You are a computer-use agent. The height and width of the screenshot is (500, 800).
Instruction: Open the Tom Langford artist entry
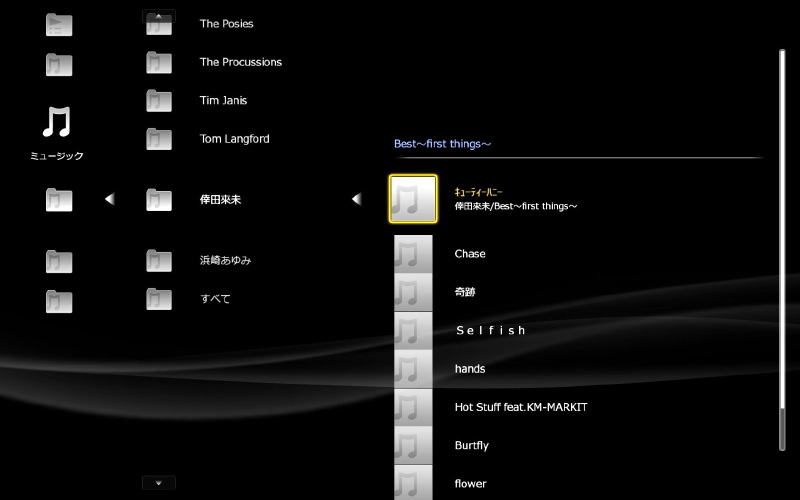(234, 139)
